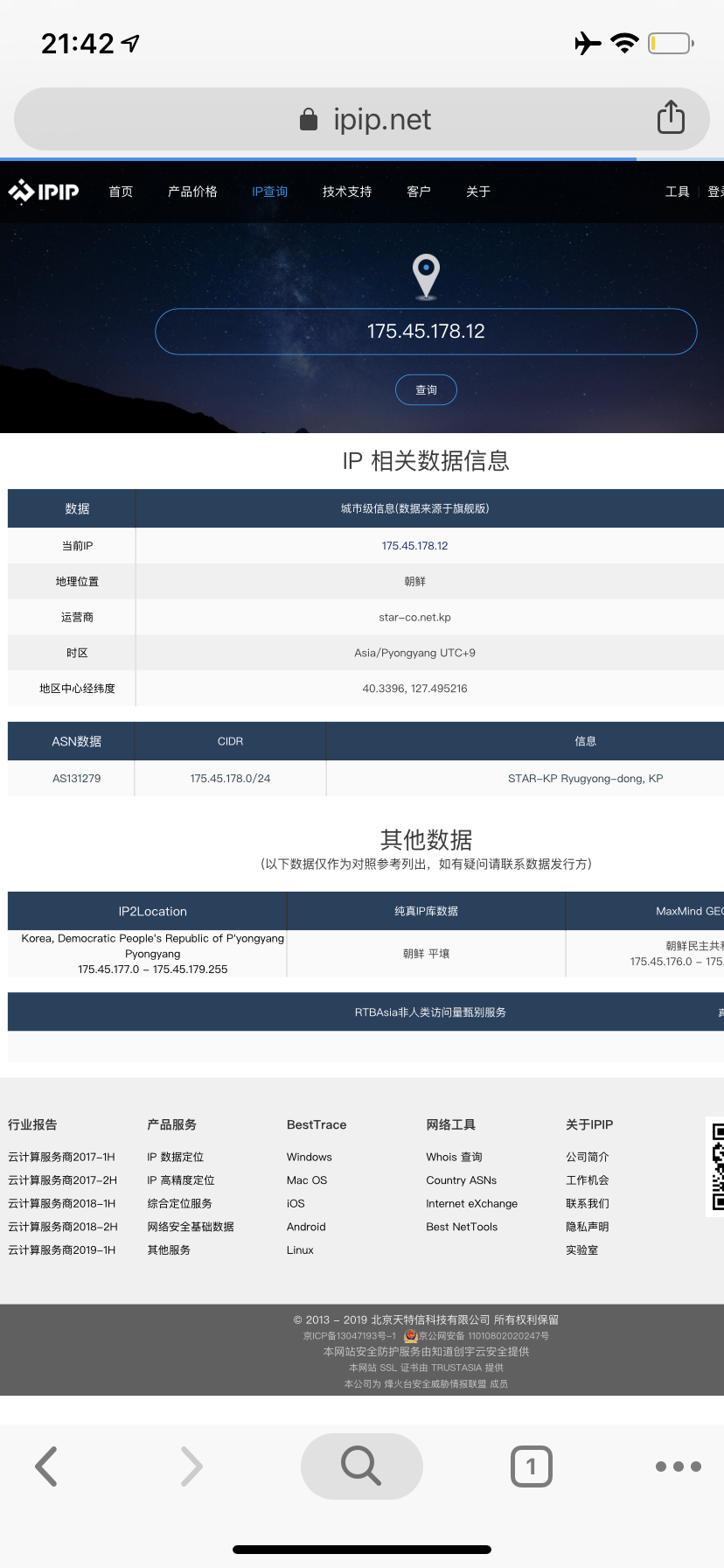
Task: Select CIDR value 175.45.178.0/24
Action: click(x=230, y=779)
